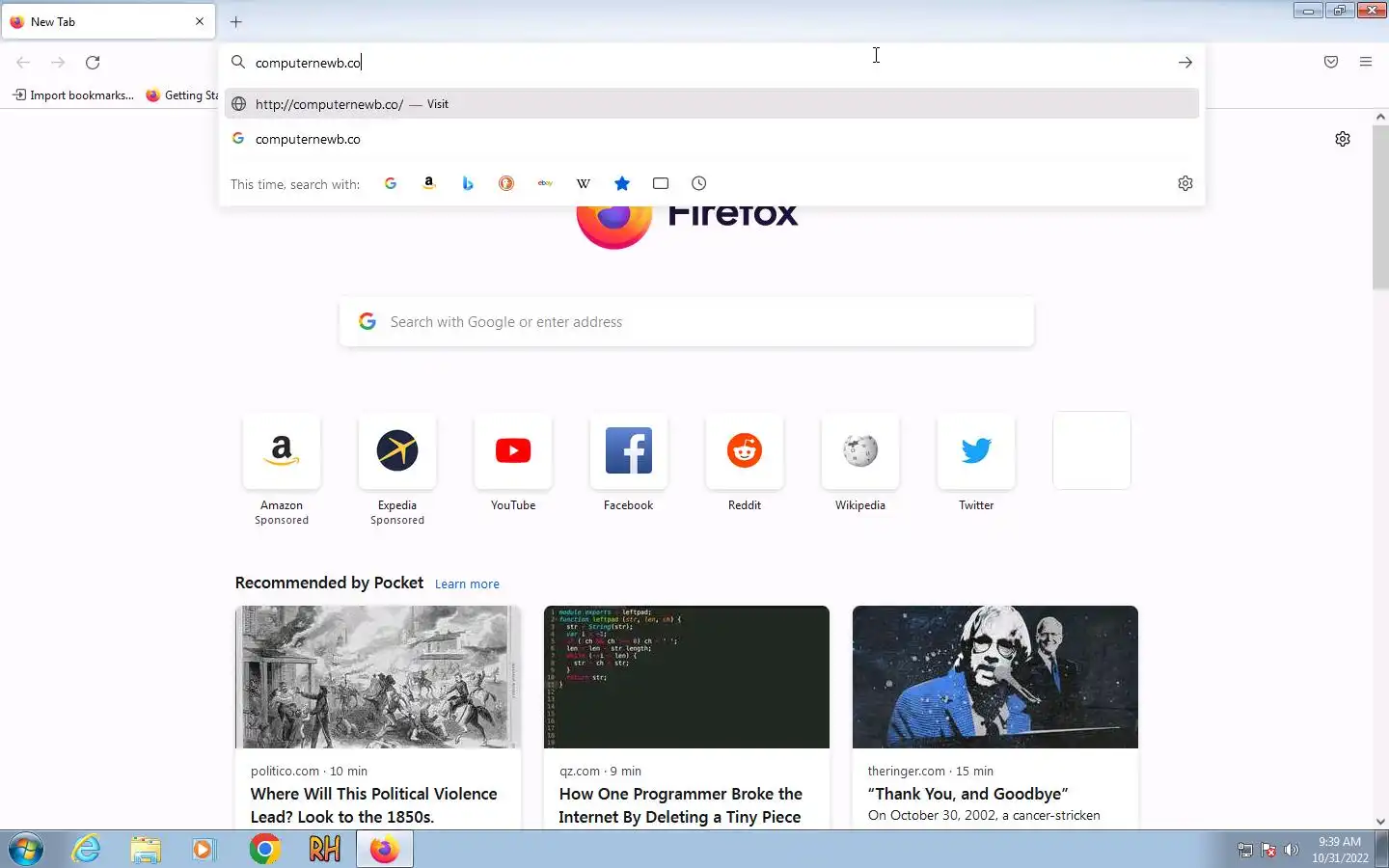Search open tabs using the tabs icon
Image resolution: width=1389 pixels, height=868 pixels.
(661, 183)
